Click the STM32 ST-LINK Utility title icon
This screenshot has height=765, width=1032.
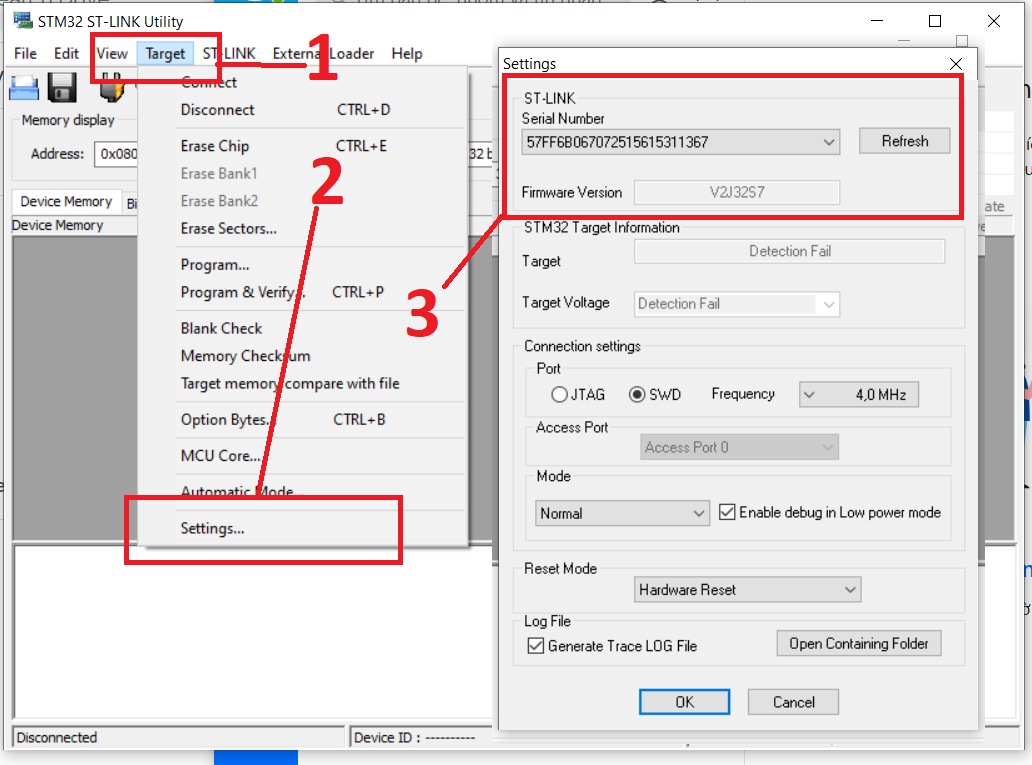coord(22,21)
